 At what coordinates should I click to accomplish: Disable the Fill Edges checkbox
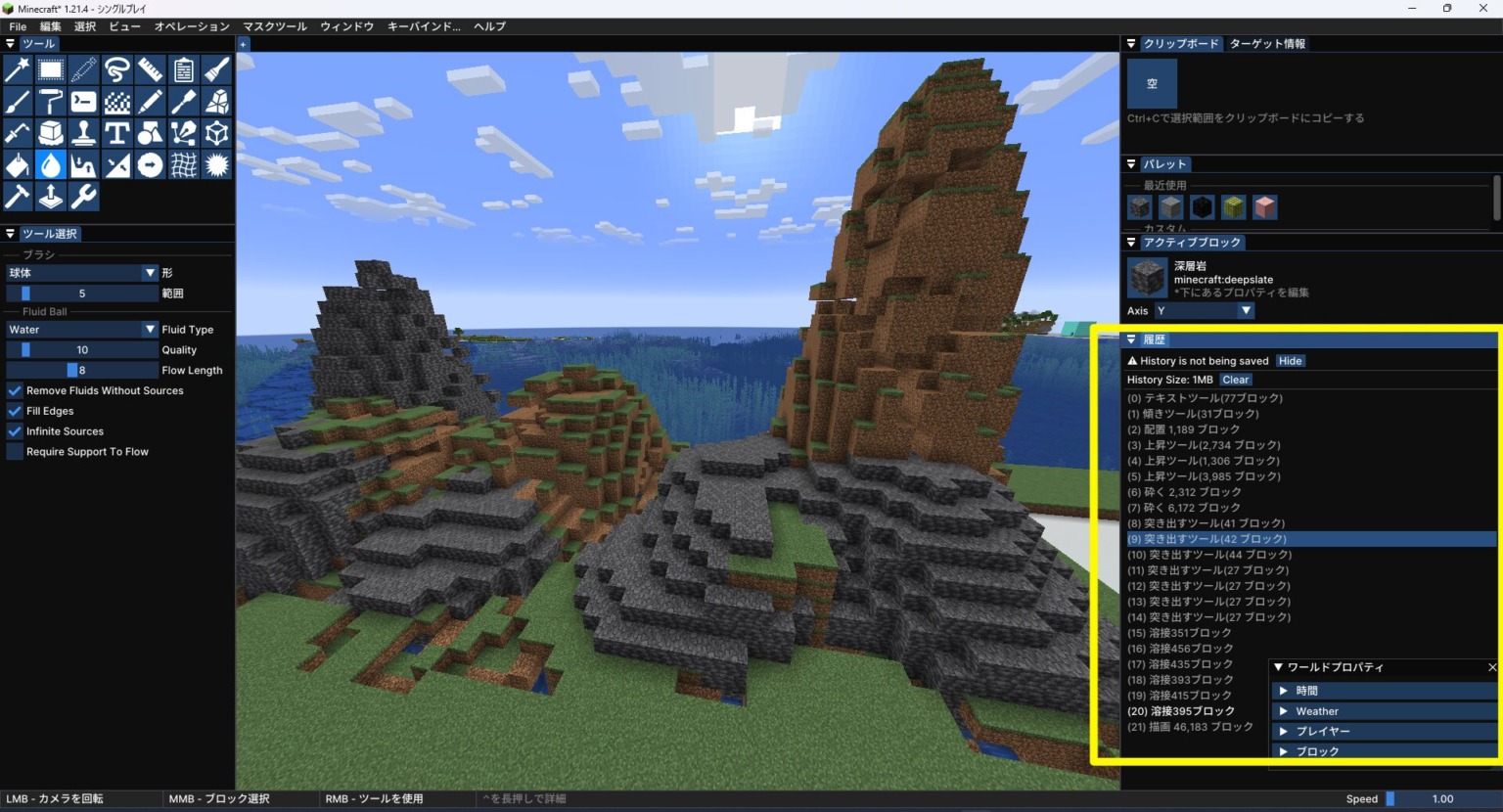click(x=14, y=411)
